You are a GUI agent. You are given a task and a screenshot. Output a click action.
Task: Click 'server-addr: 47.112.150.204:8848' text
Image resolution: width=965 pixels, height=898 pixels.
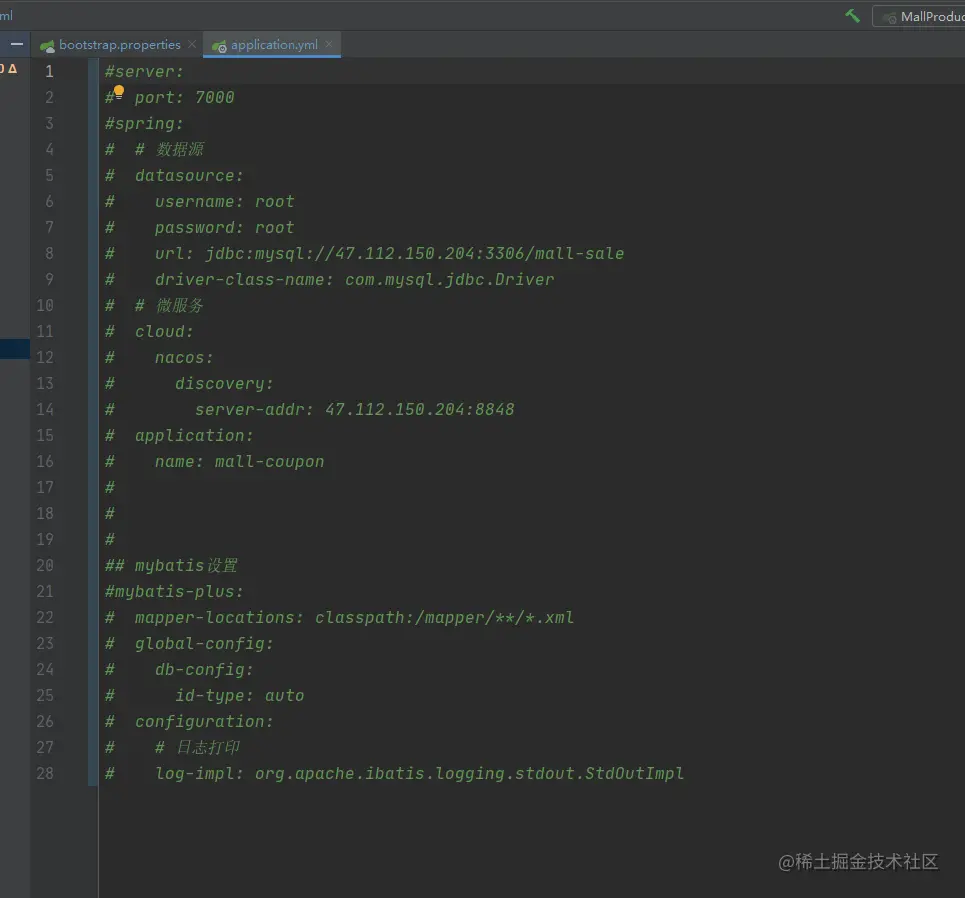(354, 409)
